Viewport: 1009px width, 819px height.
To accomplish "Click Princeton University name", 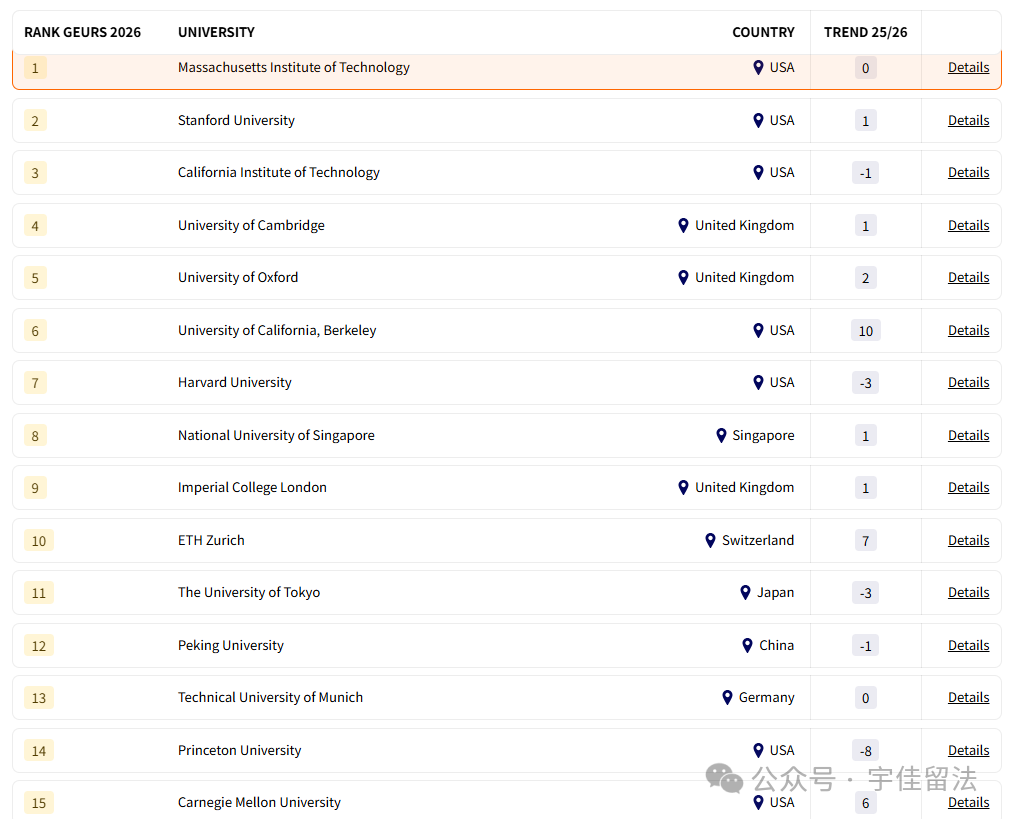I will 239,750.
